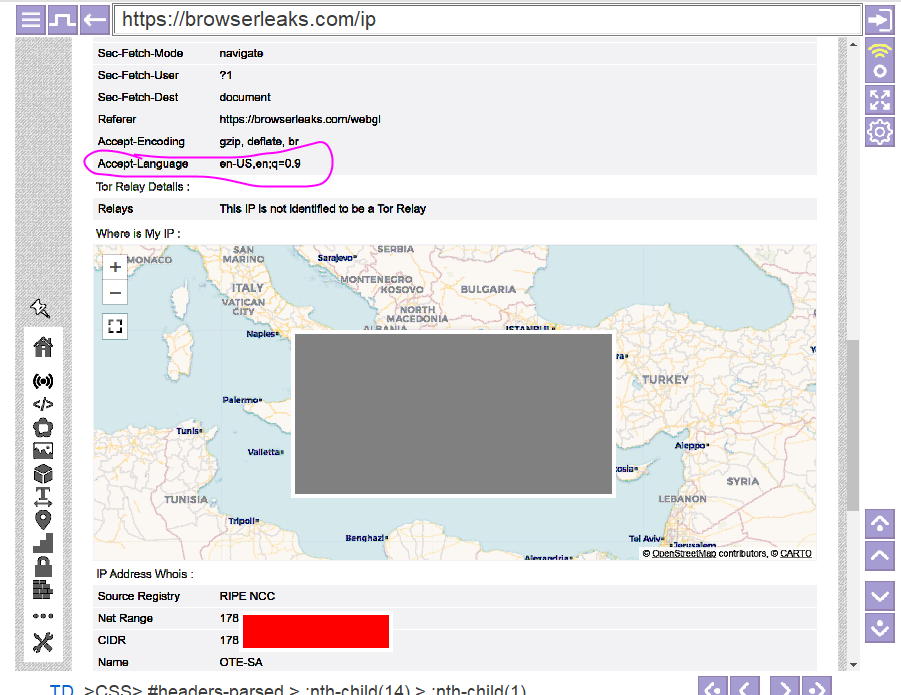The image size is (901, 695).
Task: Click the location pin icon in sidebar
Action: tap(43, 520)
